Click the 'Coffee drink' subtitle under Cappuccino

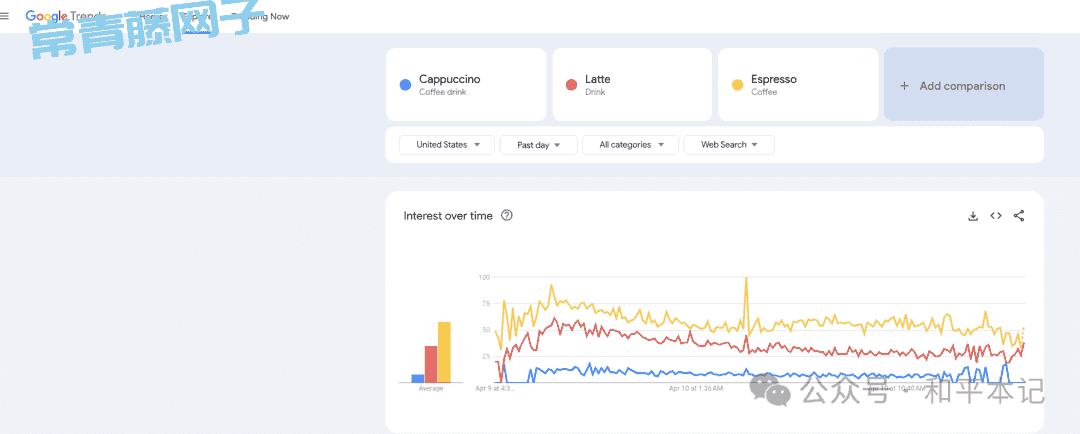pos(442,92)
